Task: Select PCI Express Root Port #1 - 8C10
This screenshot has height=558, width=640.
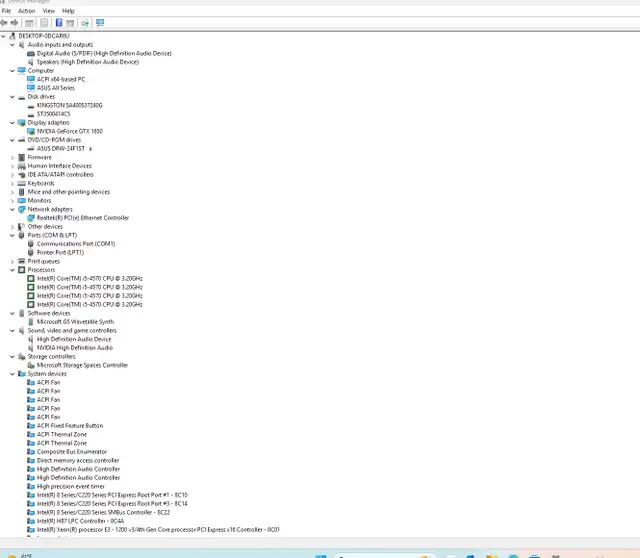Action: (x=112, y=495)
